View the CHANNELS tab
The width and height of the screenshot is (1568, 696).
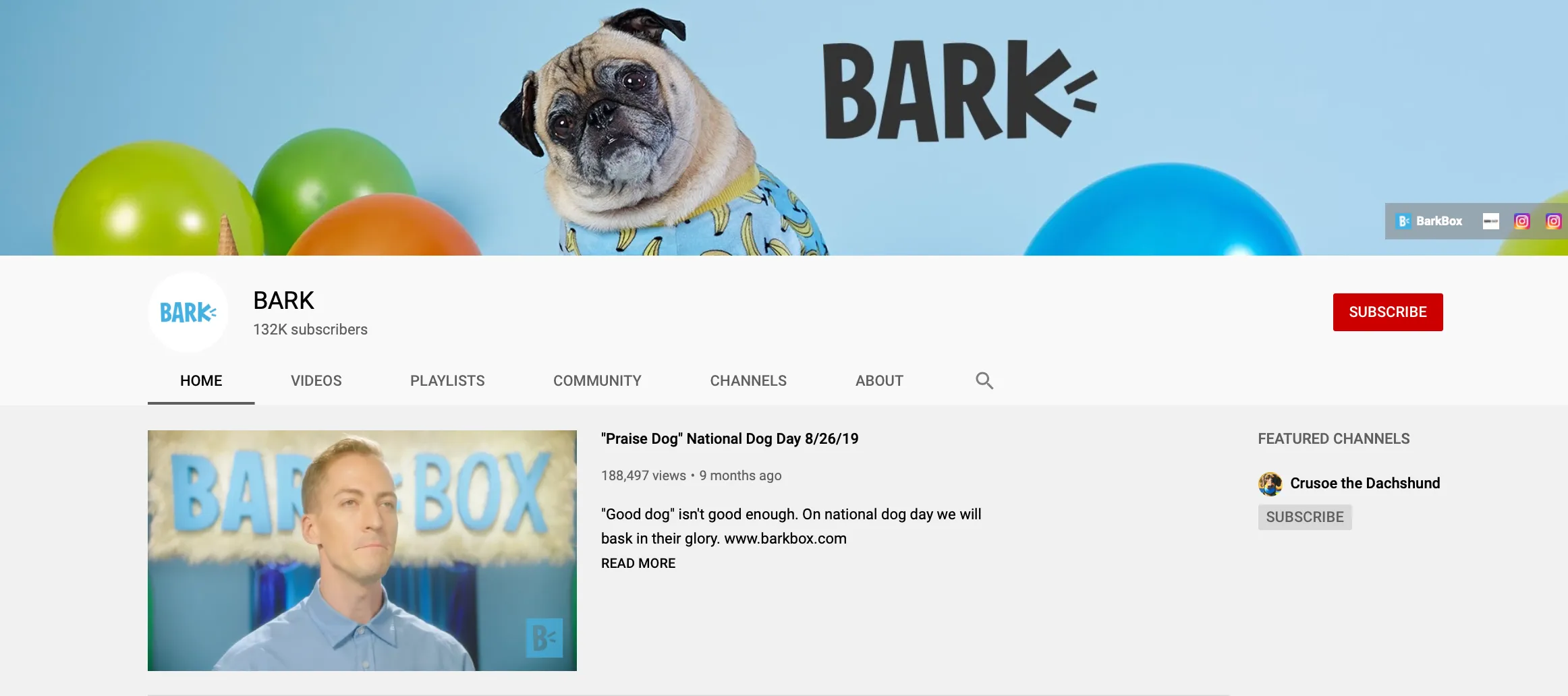click(748, 381)
